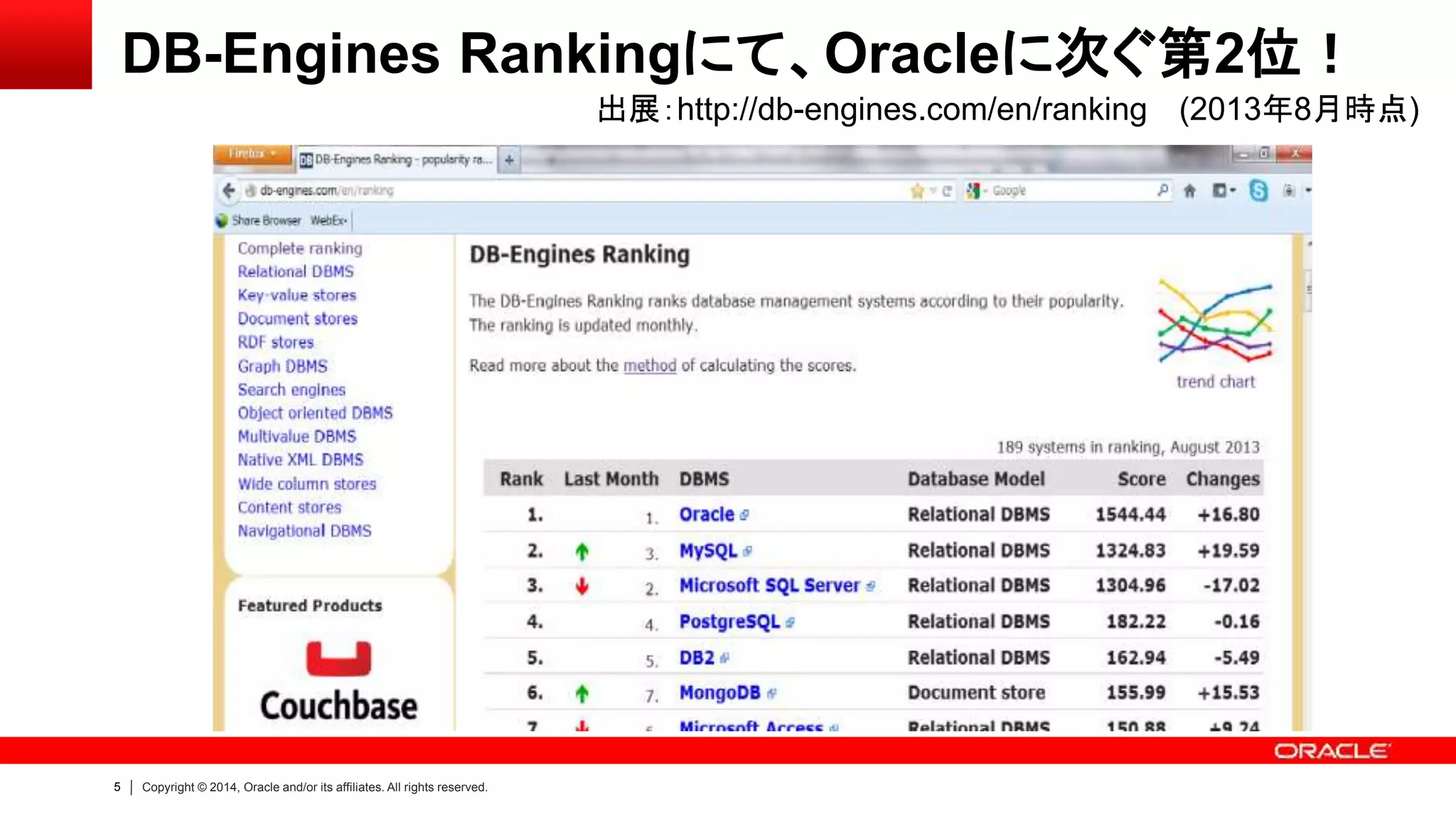The width and height of the screenshot is (1456, 819).
Task: Click the bookmark star icon
Action: coord(917,191)
